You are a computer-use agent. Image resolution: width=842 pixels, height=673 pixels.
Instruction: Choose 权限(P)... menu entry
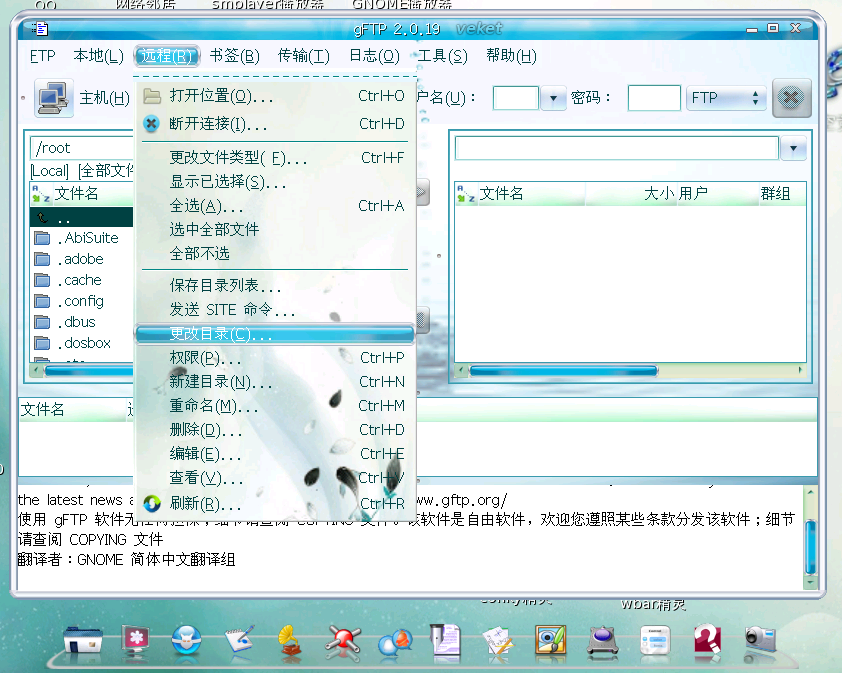[274, 358]
